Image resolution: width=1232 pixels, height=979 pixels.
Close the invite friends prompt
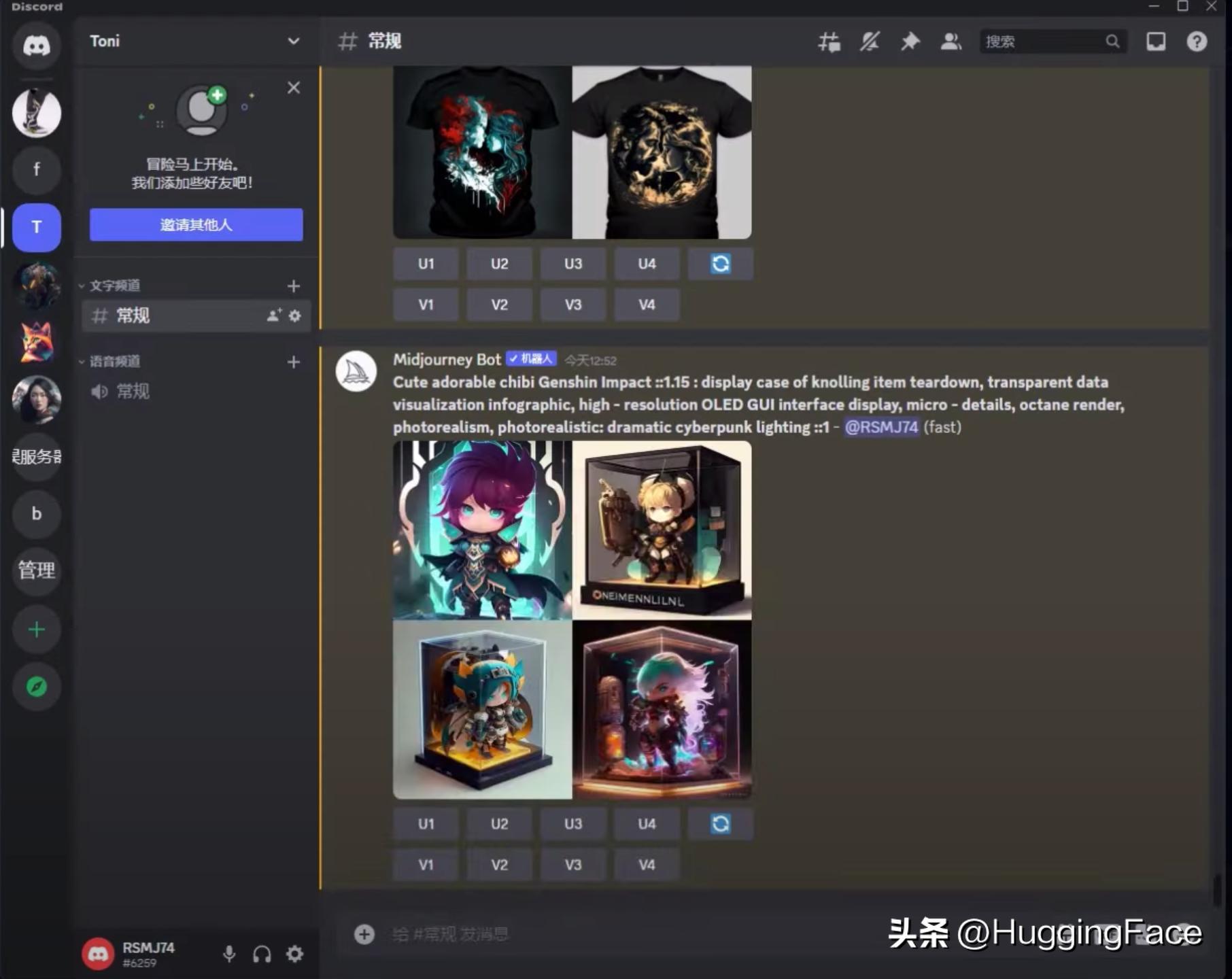coord(294,88)
